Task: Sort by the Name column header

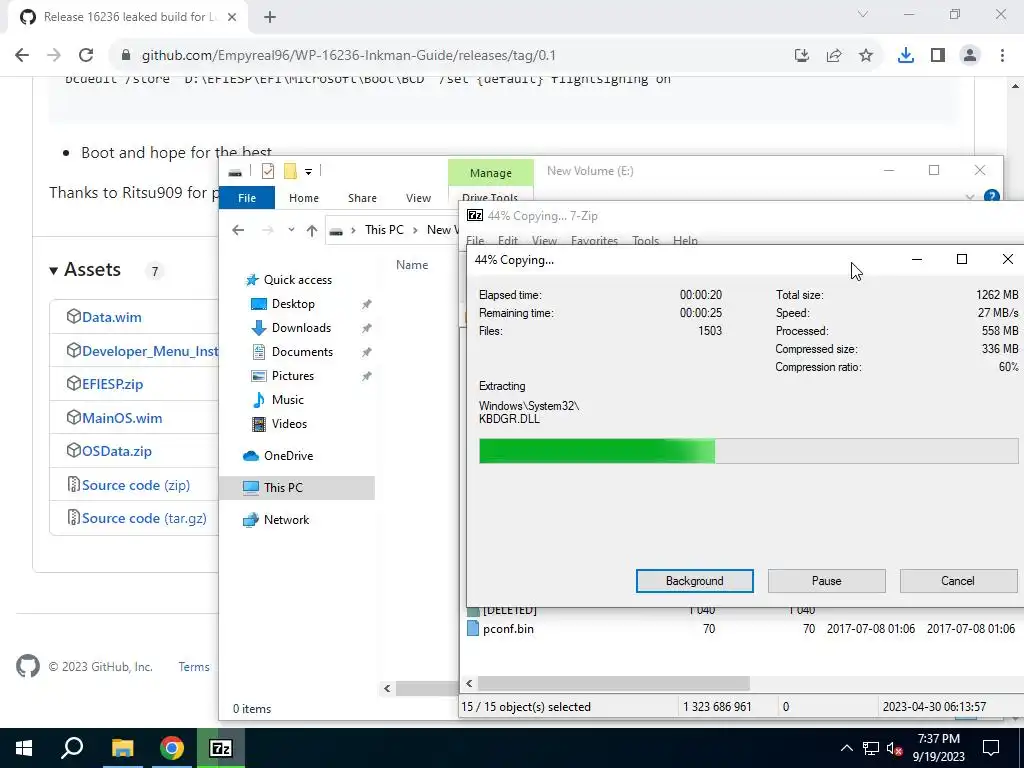Action: 412,265
